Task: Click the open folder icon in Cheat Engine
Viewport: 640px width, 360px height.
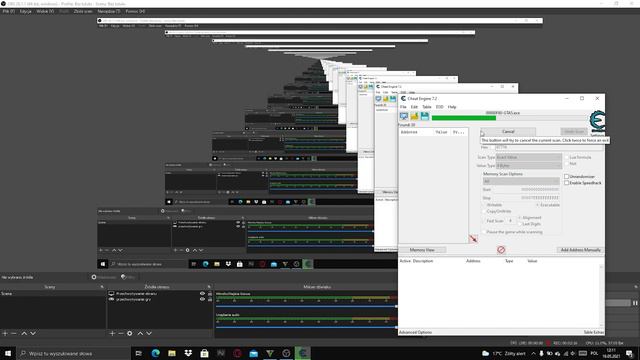Action: click(x=414, y=117)
